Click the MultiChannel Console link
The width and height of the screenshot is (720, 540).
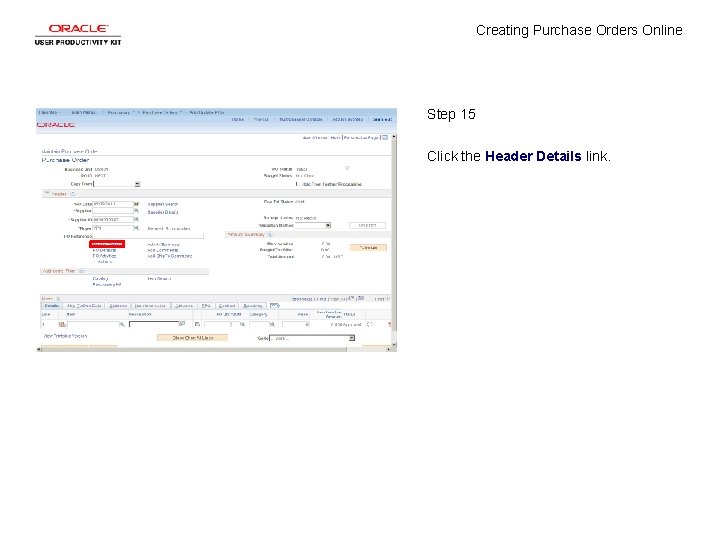301,119
